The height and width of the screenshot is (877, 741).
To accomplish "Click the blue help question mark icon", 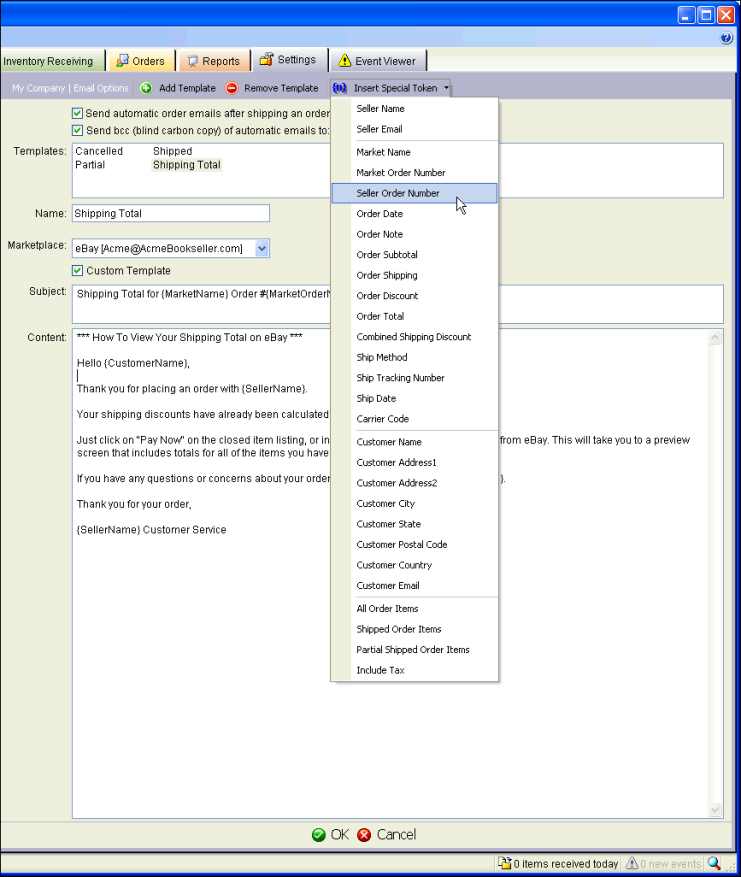I will tap(726, 38).
